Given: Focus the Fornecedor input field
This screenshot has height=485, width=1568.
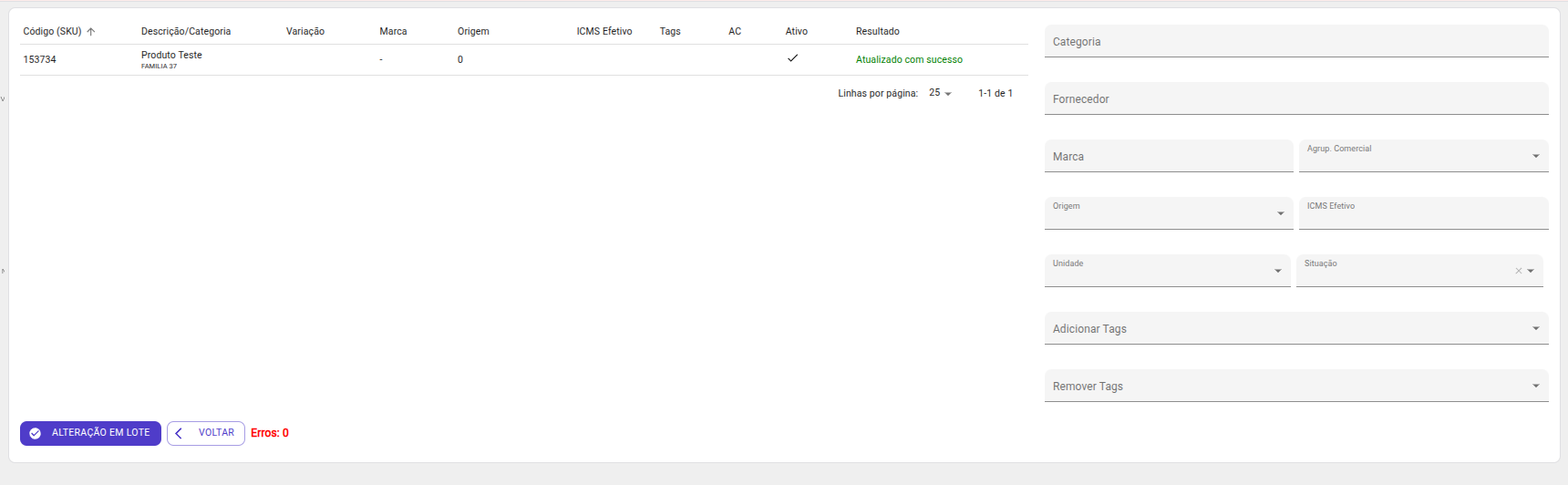Looking at the screenshot, I should pos(1296,99).
